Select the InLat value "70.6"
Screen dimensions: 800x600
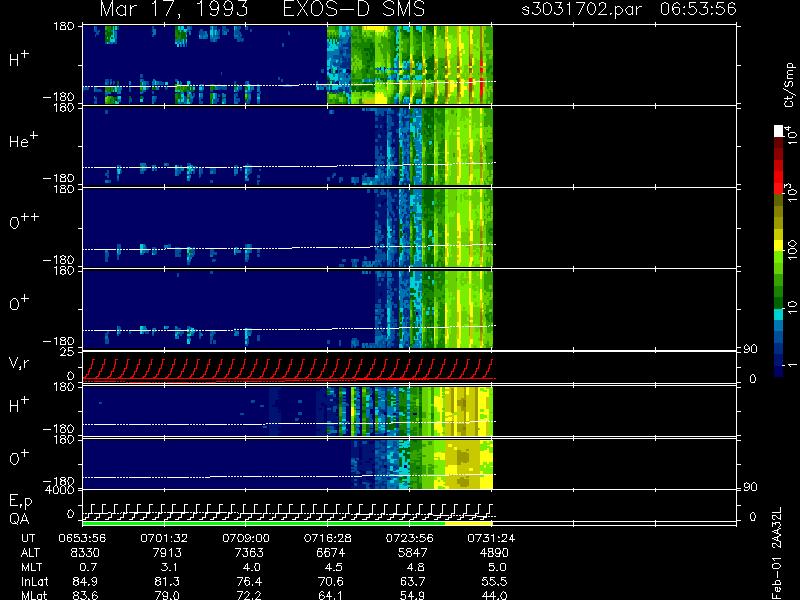click(x=331, y=581)
